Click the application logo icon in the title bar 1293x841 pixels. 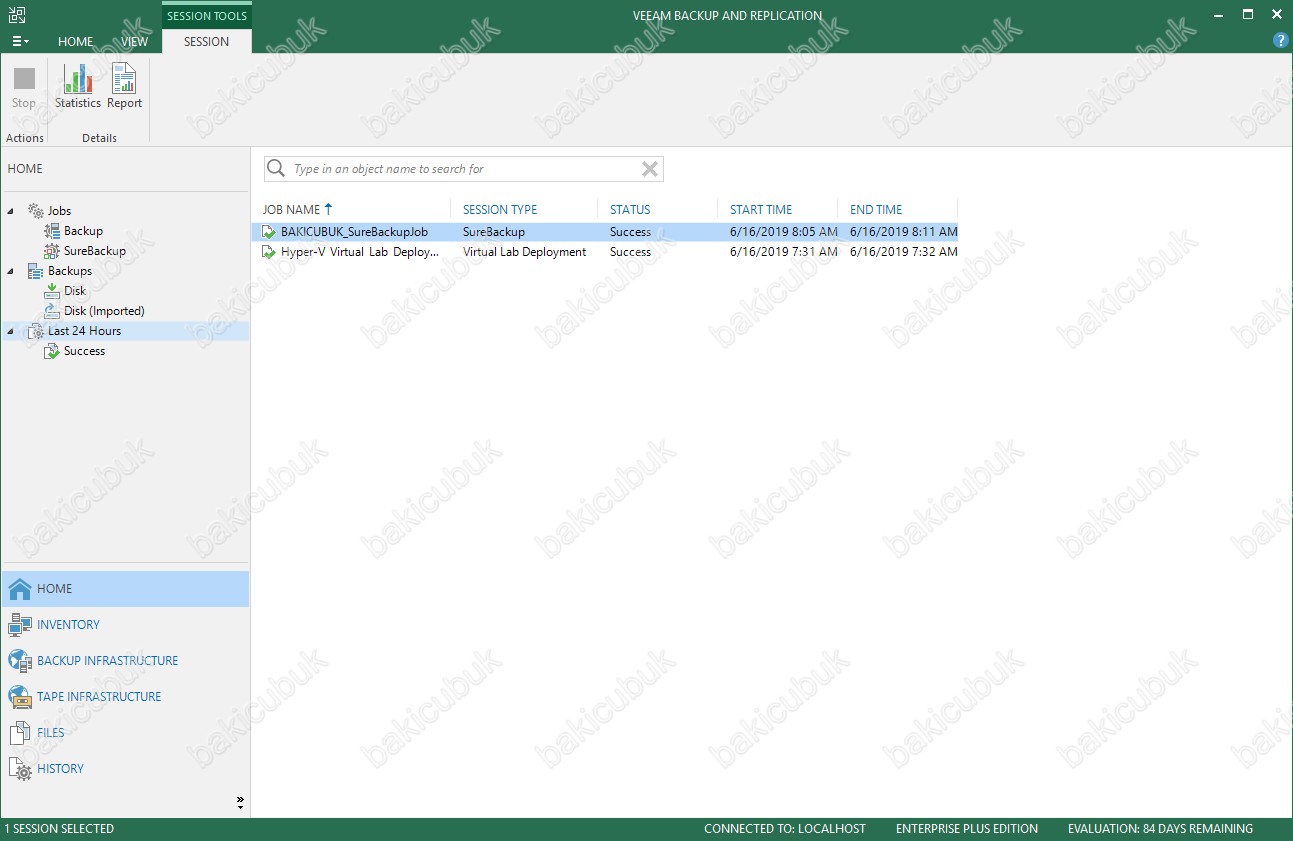[16, 15]
